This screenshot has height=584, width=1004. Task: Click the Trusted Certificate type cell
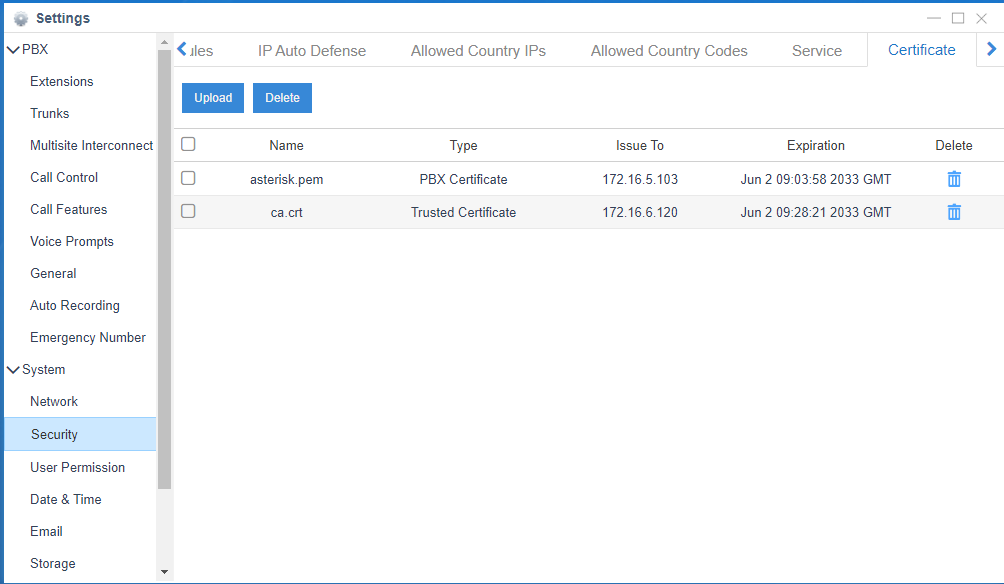(464, 213)
